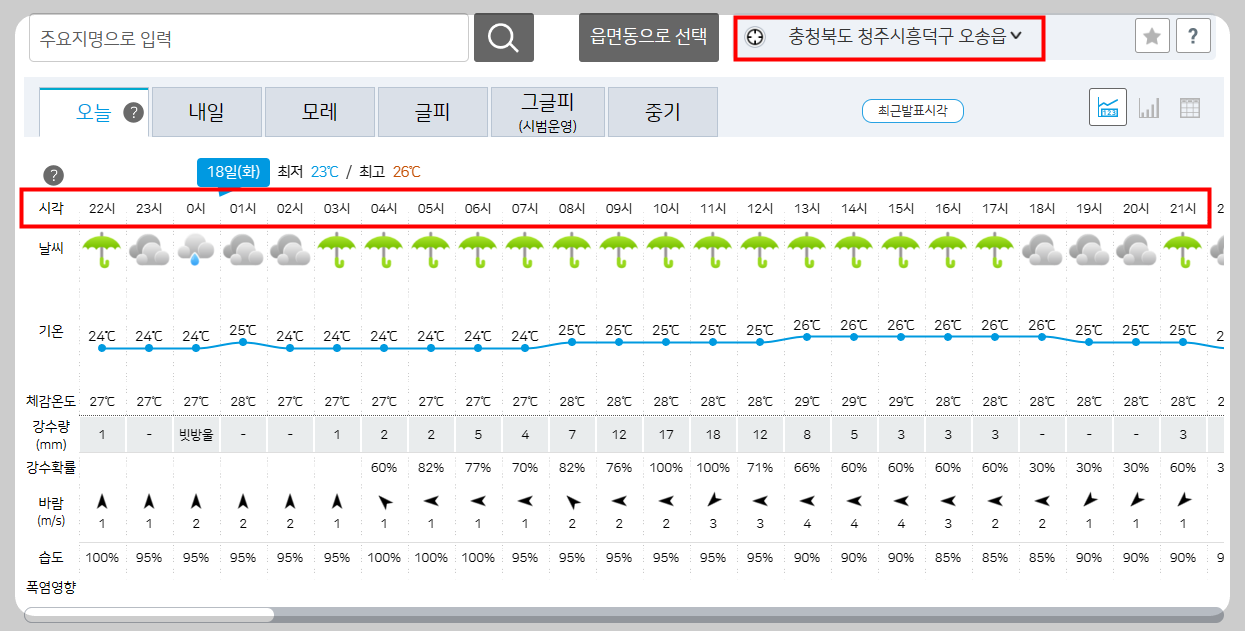Click the horizontal scrollbar thumb at the bottom

[x=149, y=614]
